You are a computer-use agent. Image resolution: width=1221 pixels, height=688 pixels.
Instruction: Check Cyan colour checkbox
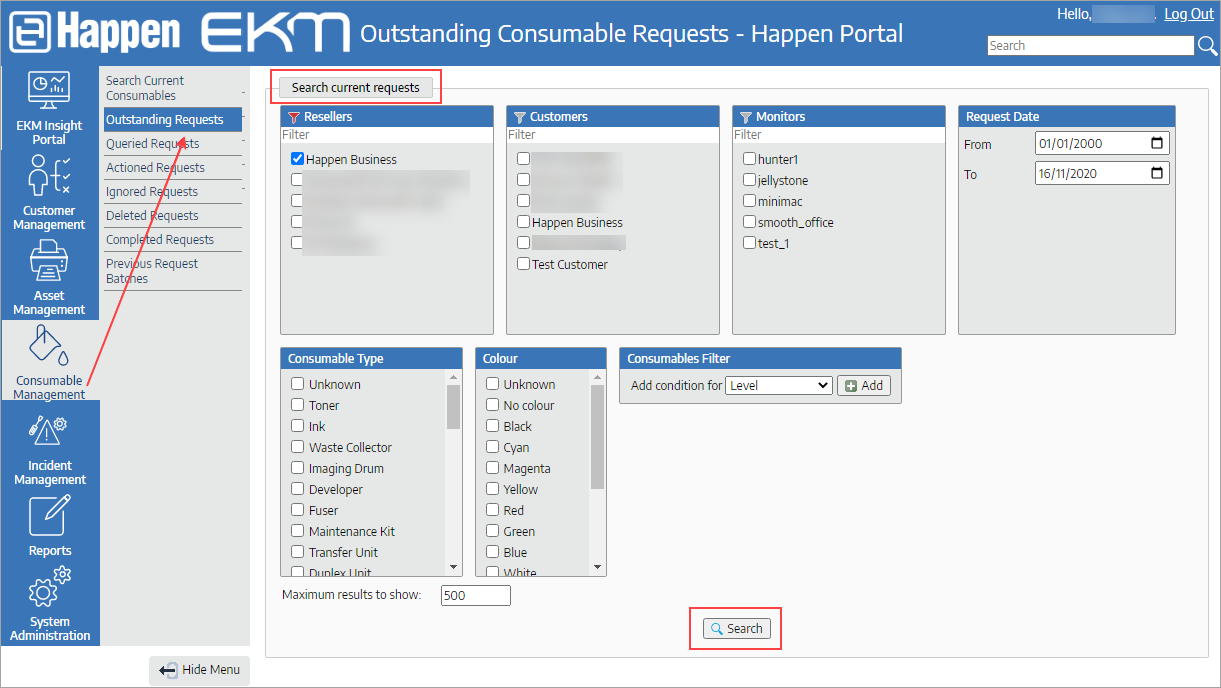493,447
